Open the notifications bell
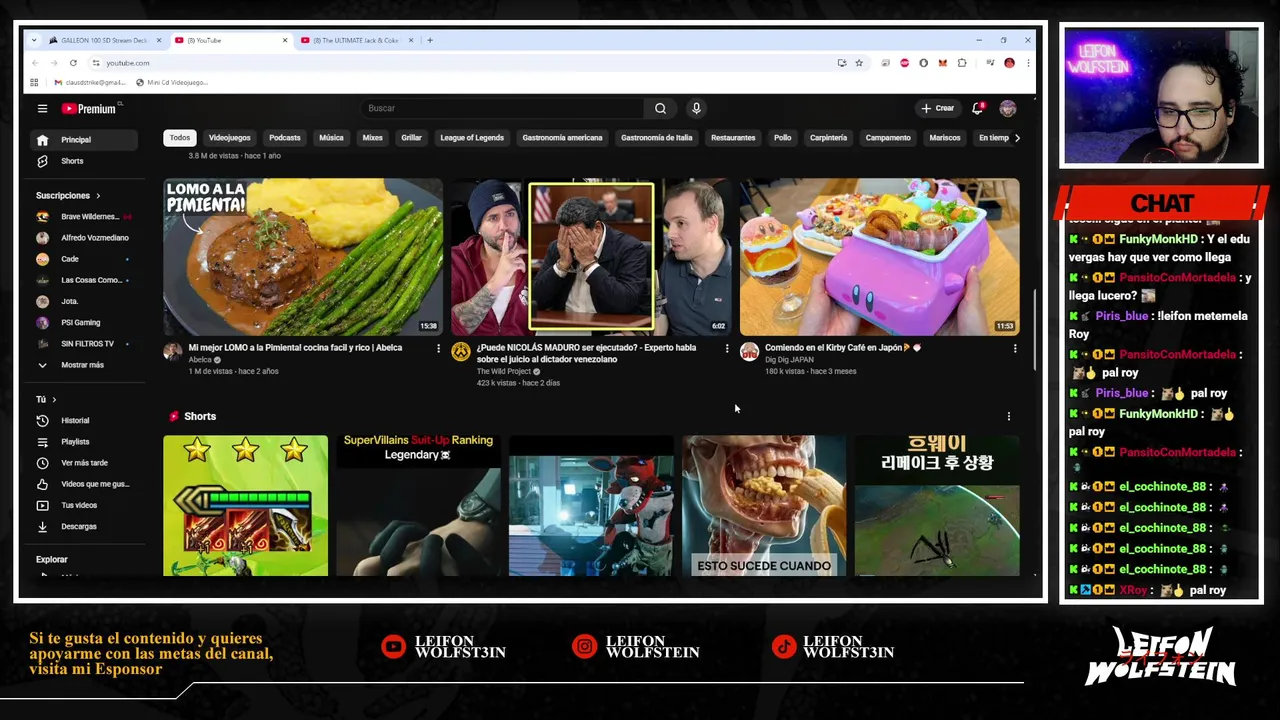 click(x=978, y=108)
